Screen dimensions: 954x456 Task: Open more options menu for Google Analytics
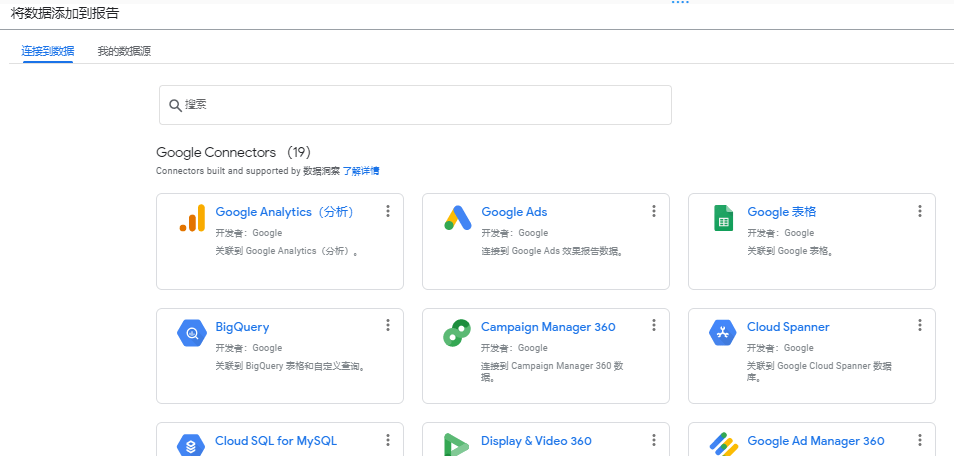pos(388,211)
